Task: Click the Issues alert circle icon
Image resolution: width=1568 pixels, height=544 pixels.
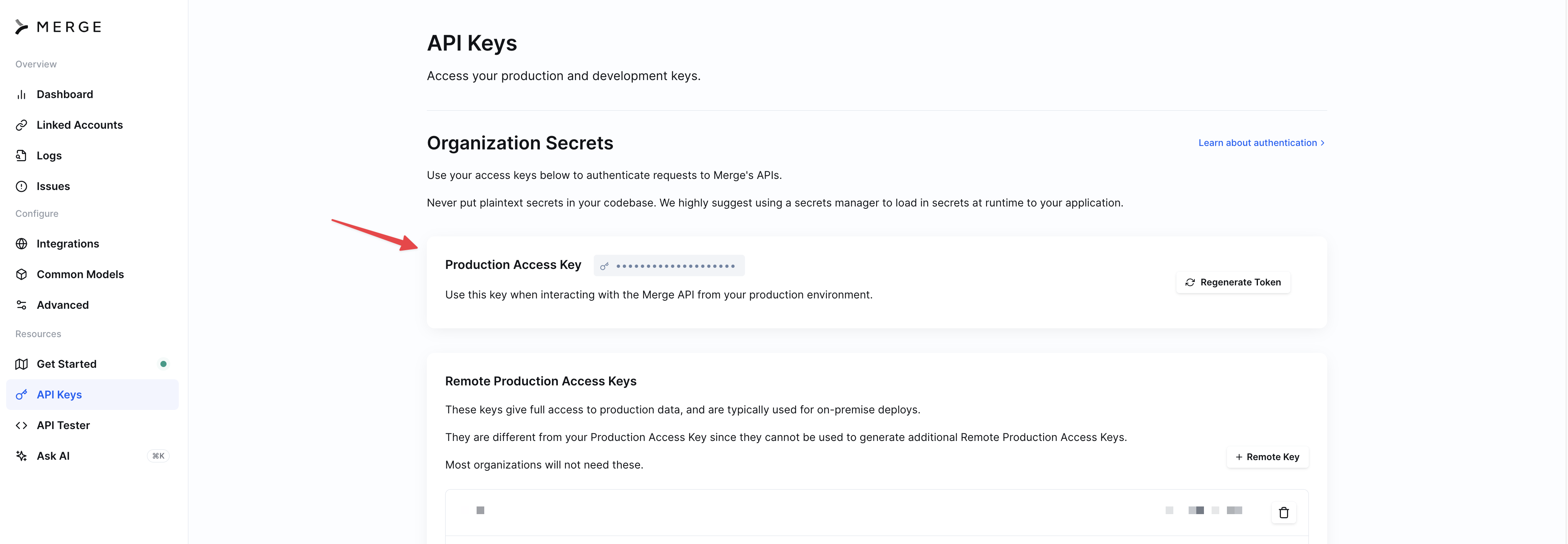Action: pyautogui.click(x=21, y=187)
